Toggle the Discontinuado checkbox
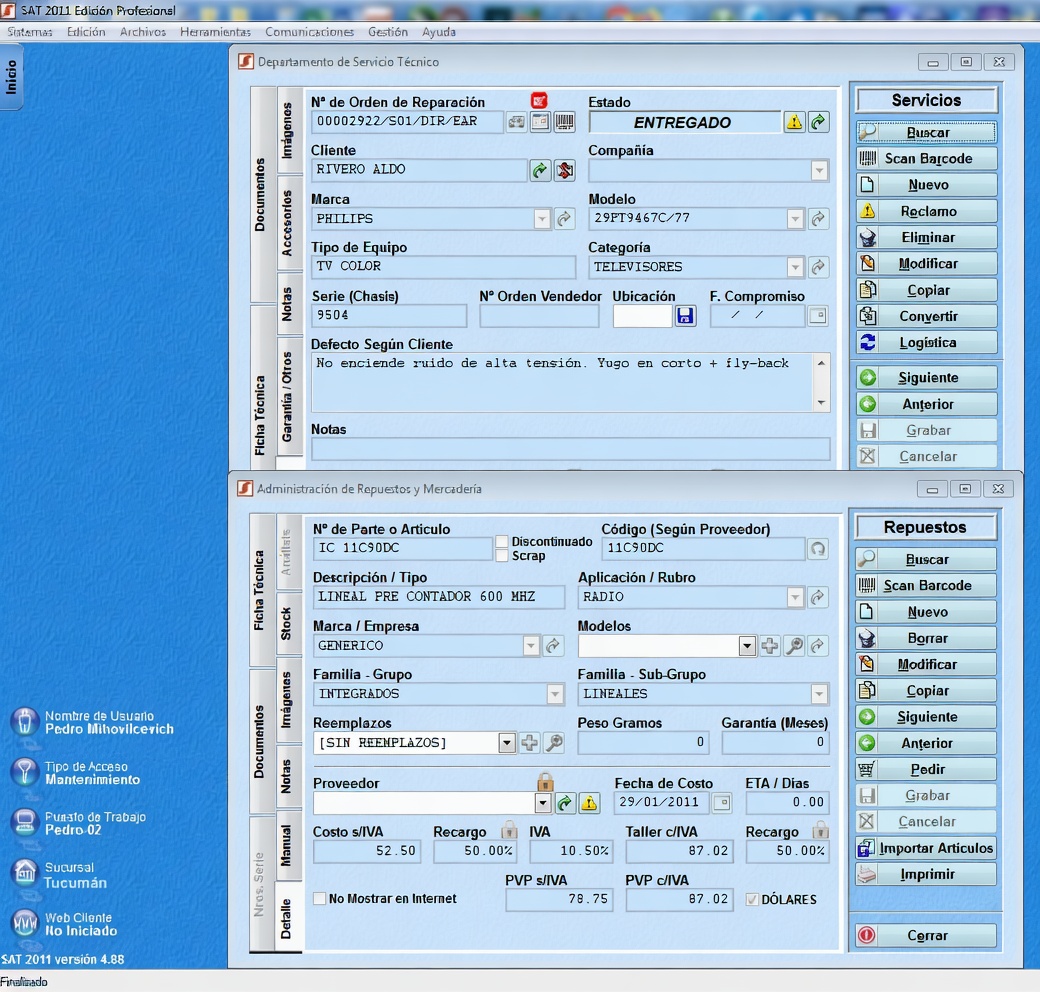 [x=502, y=542]
